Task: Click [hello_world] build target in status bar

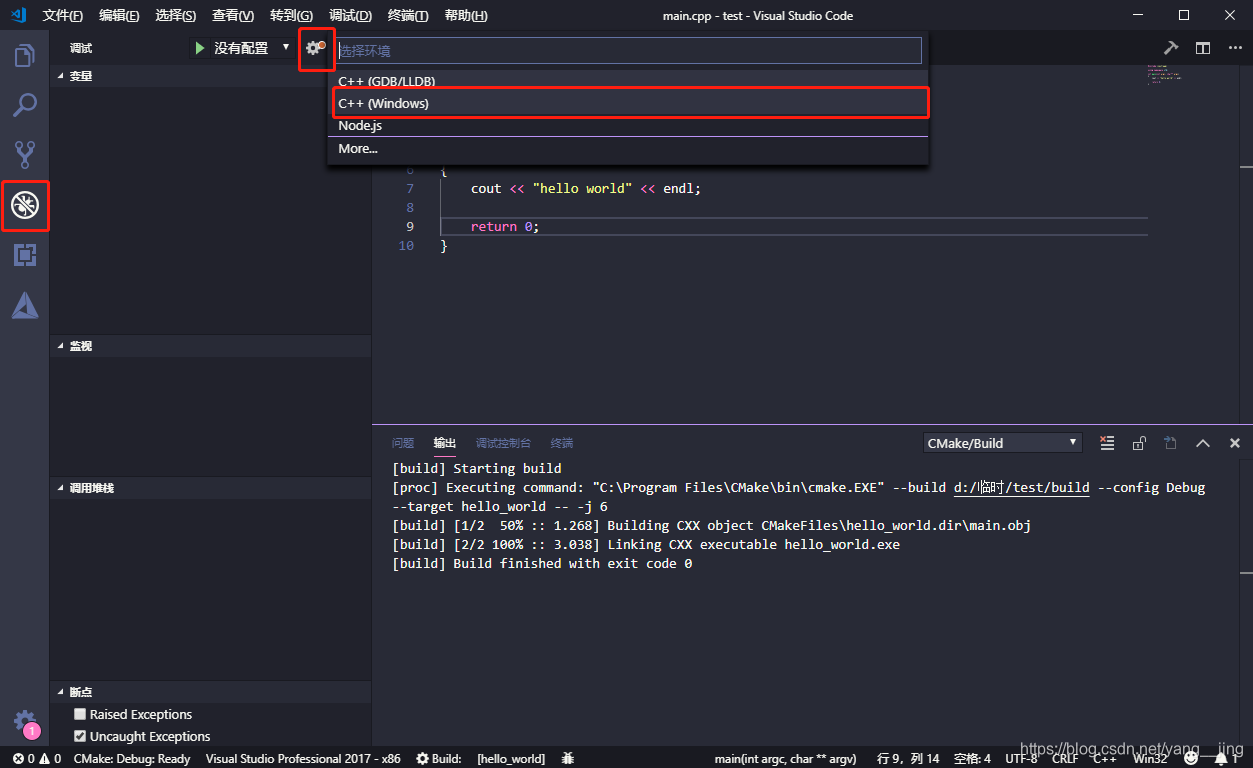Action: [x=511, y=758]
